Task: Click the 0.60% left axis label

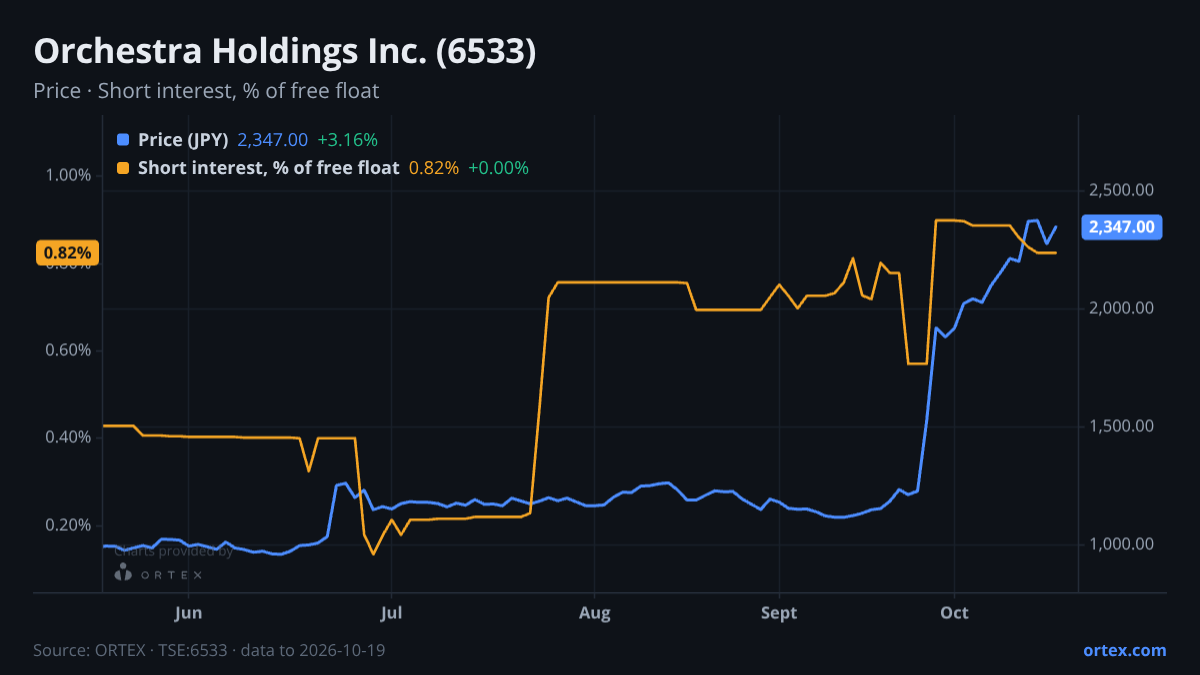Action: point(69,351)
